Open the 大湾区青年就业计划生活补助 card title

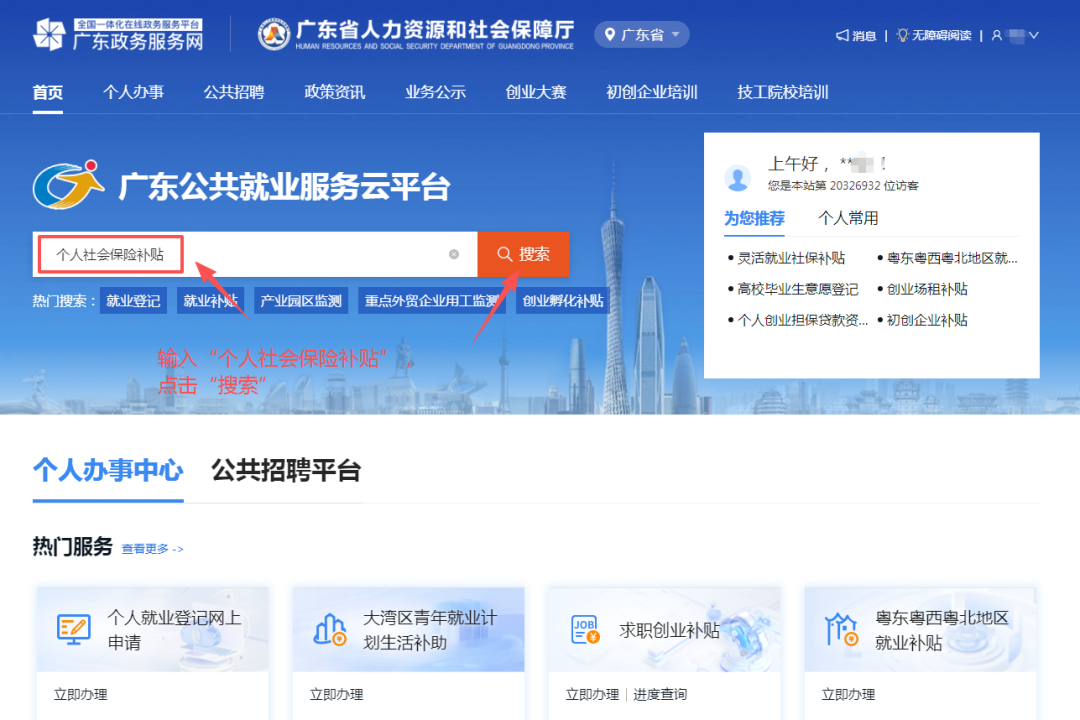(x=430, y=630)
